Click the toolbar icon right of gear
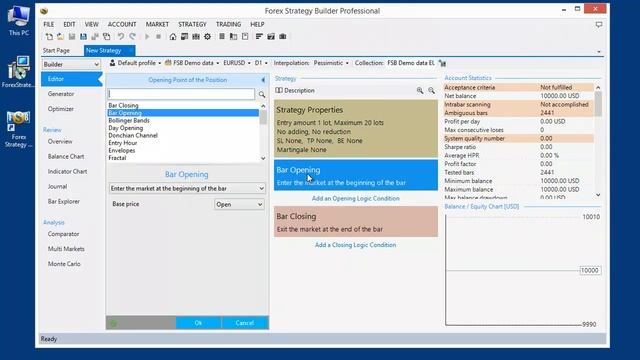The image size is (640, 360). tap(222, 37)
